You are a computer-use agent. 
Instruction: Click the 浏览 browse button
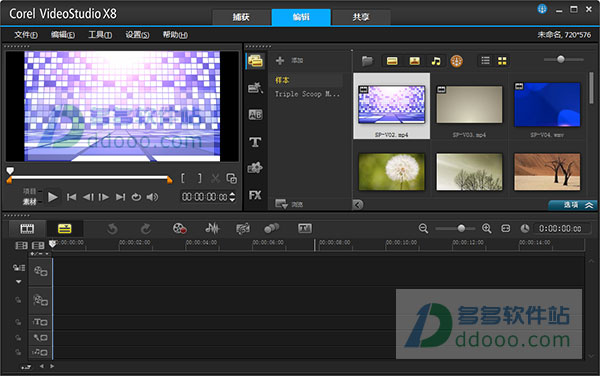click(x=289, y=204)
